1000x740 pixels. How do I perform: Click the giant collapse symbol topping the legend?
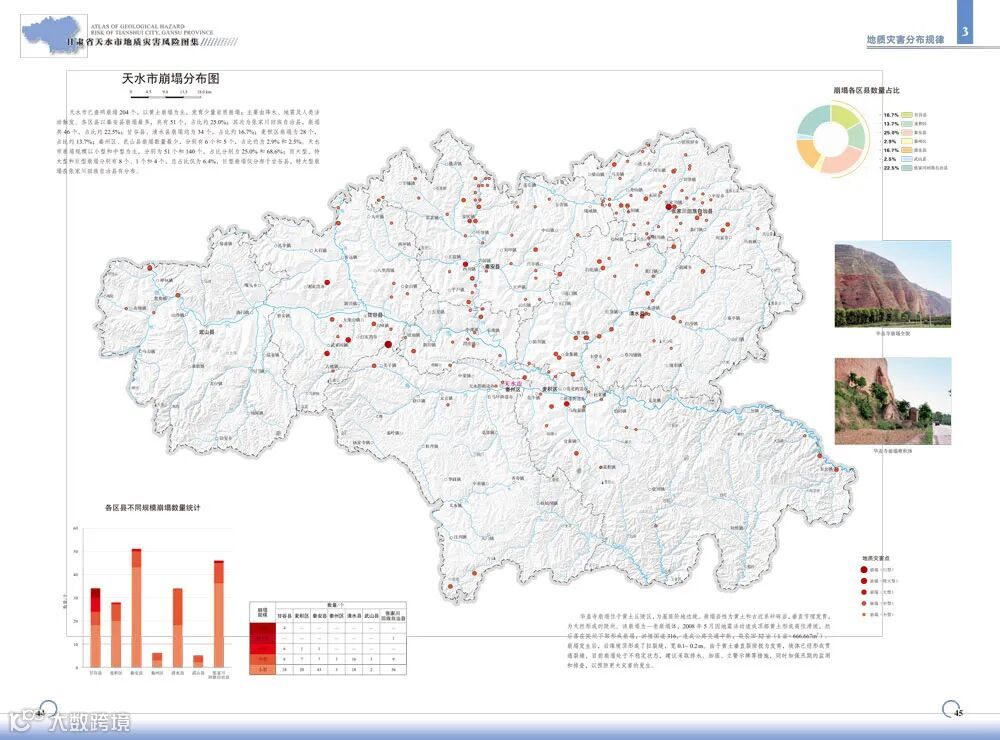click(x=864, y=570)
